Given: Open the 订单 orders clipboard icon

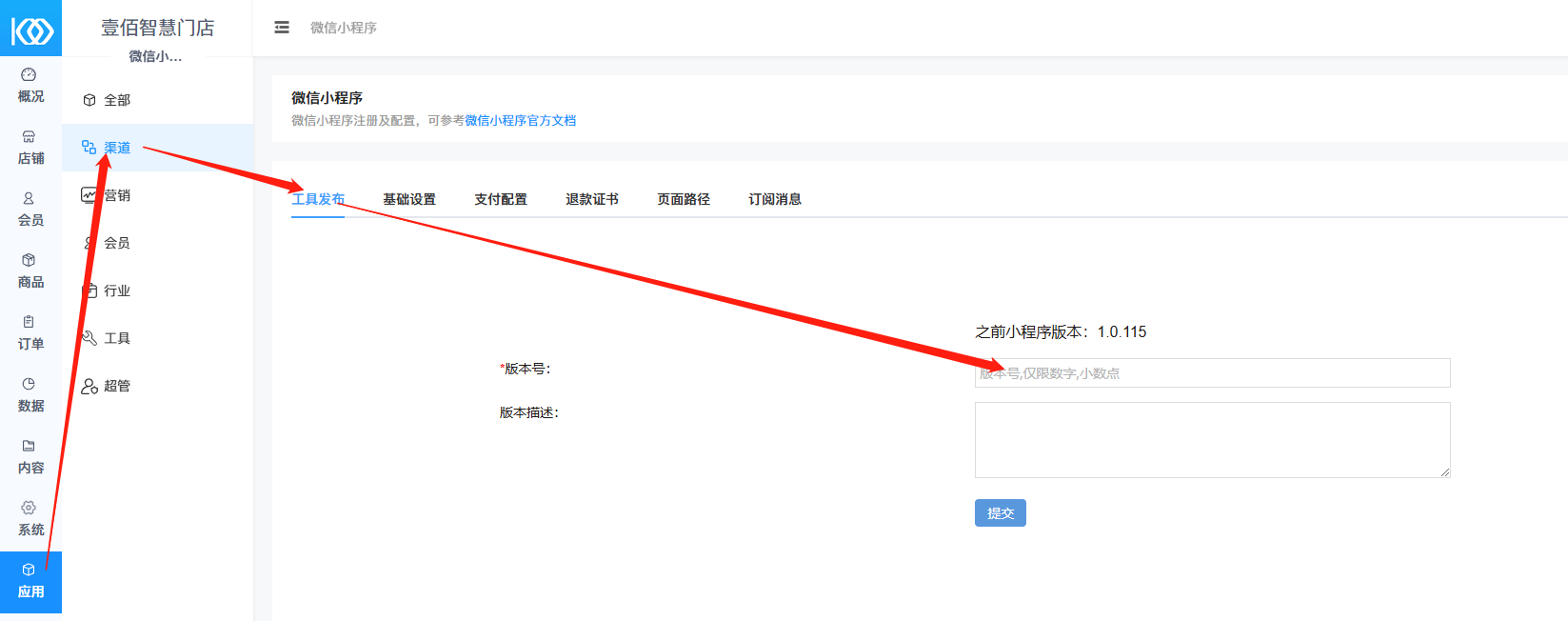Looking at the screenshot, I should tap(29, 322).
